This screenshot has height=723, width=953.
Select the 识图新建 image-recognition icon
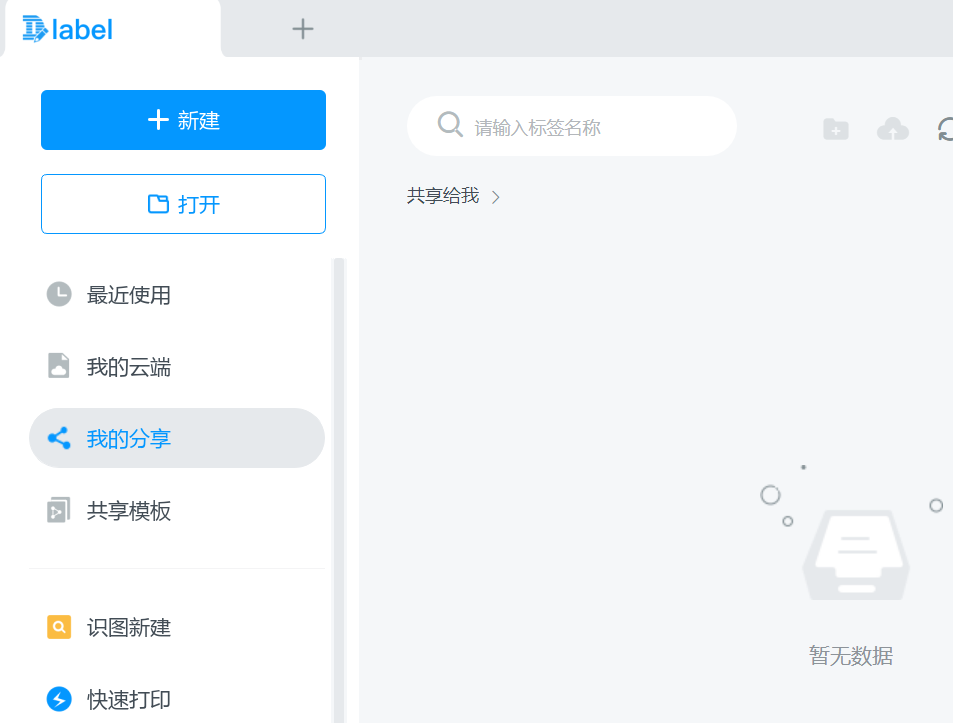click(59, 627)
